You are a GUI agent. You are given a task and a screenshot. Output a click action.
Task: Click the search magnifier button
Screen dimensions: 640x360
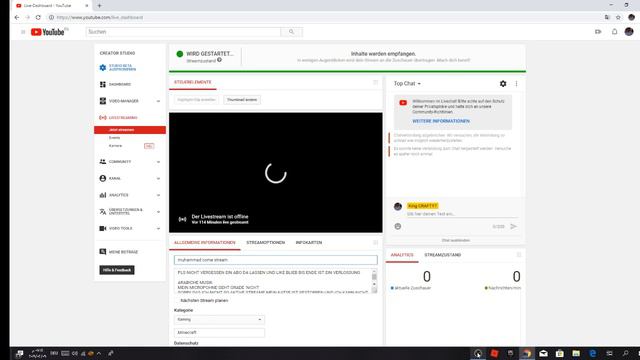tap(291, 32)
